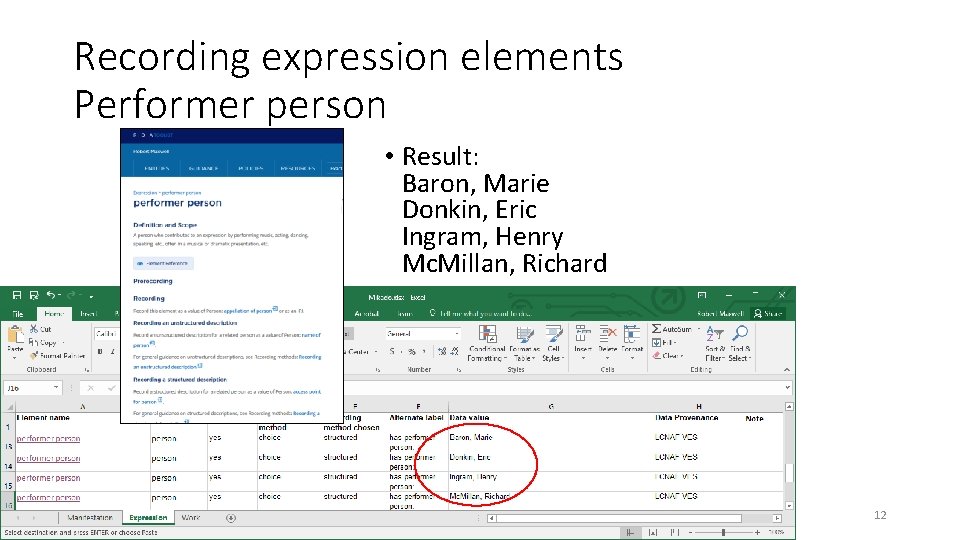Viewport: 960px width, 540px height.
Task: Select the Expression sheet tab
Action: (x=148, y=518)
